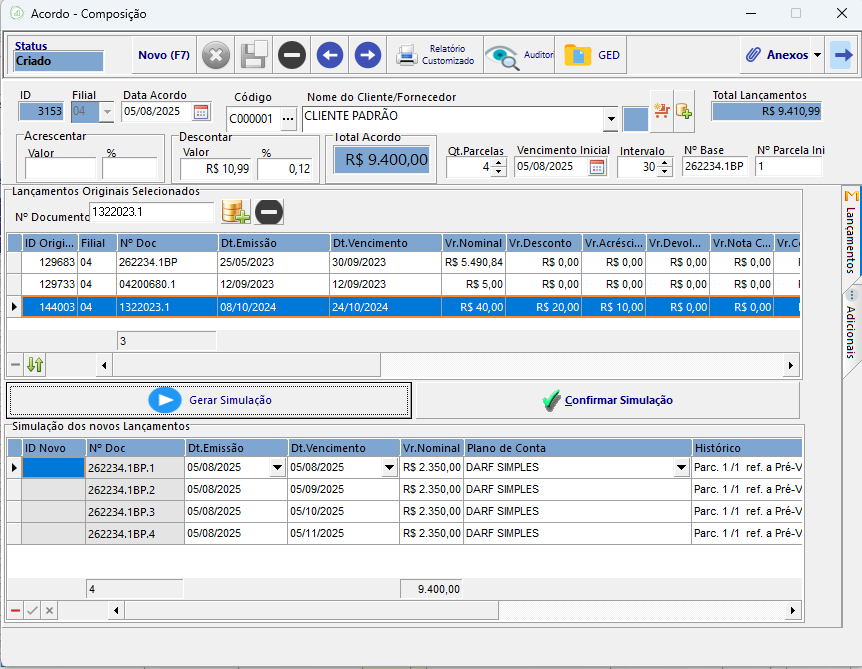Open Dt.Emissão dropdown for 262234.1BP.1
Image resolution: width=862 pixels, height=669 pixels.
click(x=277, y=468)
